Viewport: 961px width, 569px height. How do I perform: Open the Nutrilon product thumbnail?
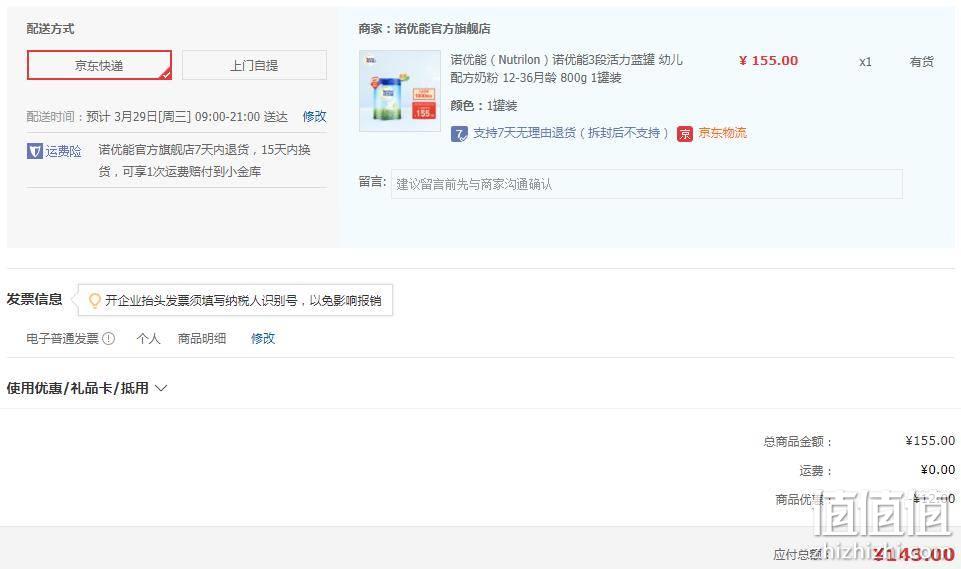(x=400, y=91)
